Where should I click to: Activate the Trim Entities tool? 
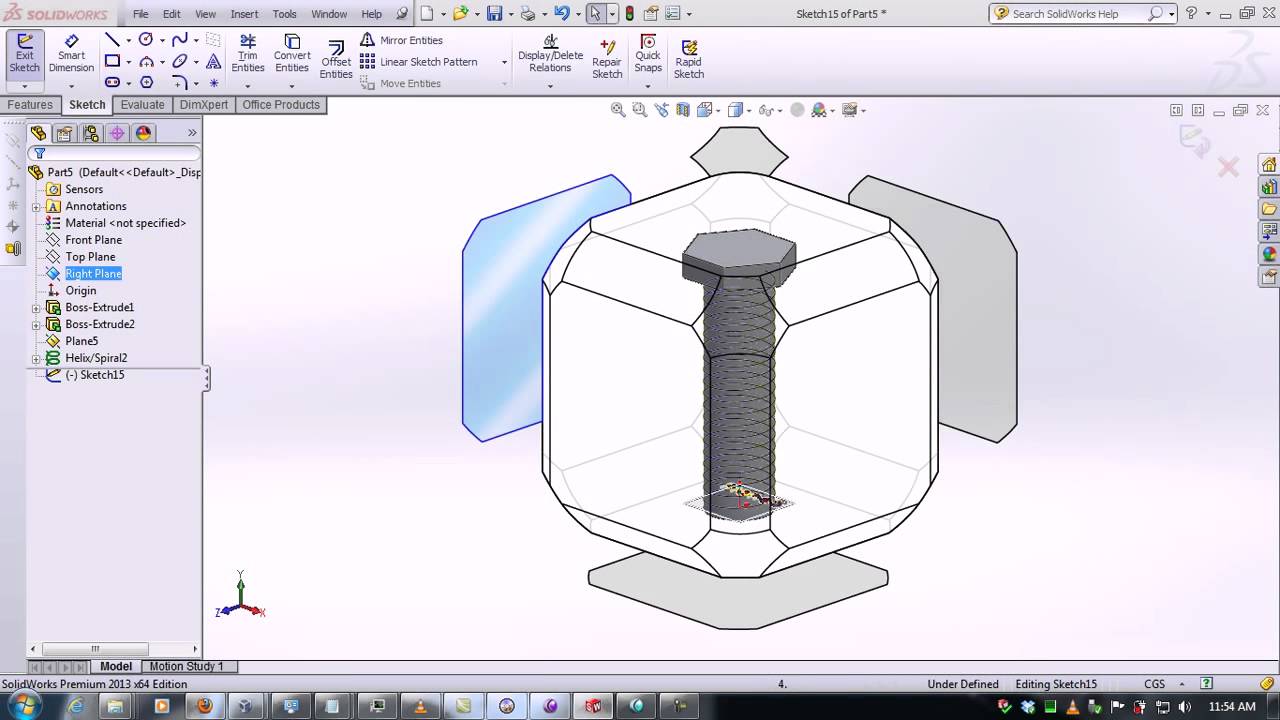[248, 54]
